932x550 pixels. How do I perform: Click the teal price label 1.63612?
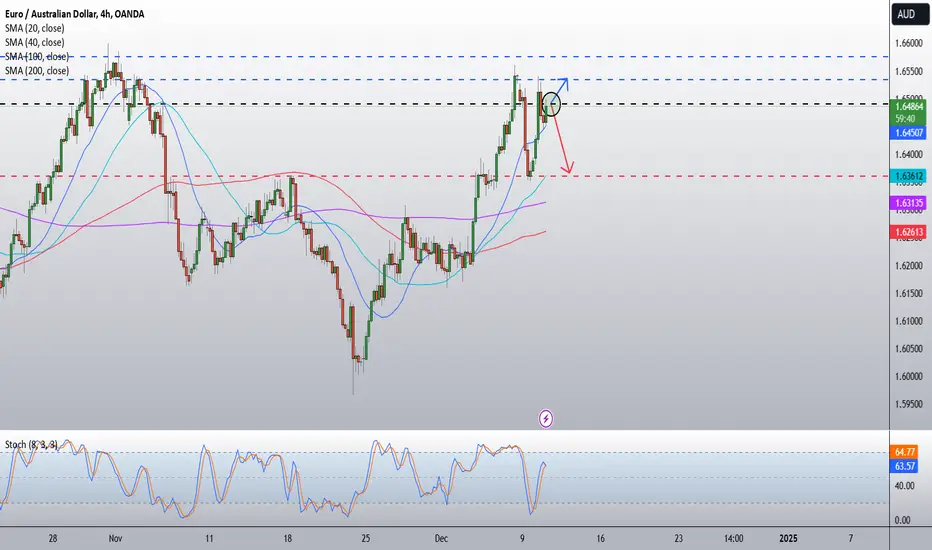pyautogui.click(x=908, y=176)
